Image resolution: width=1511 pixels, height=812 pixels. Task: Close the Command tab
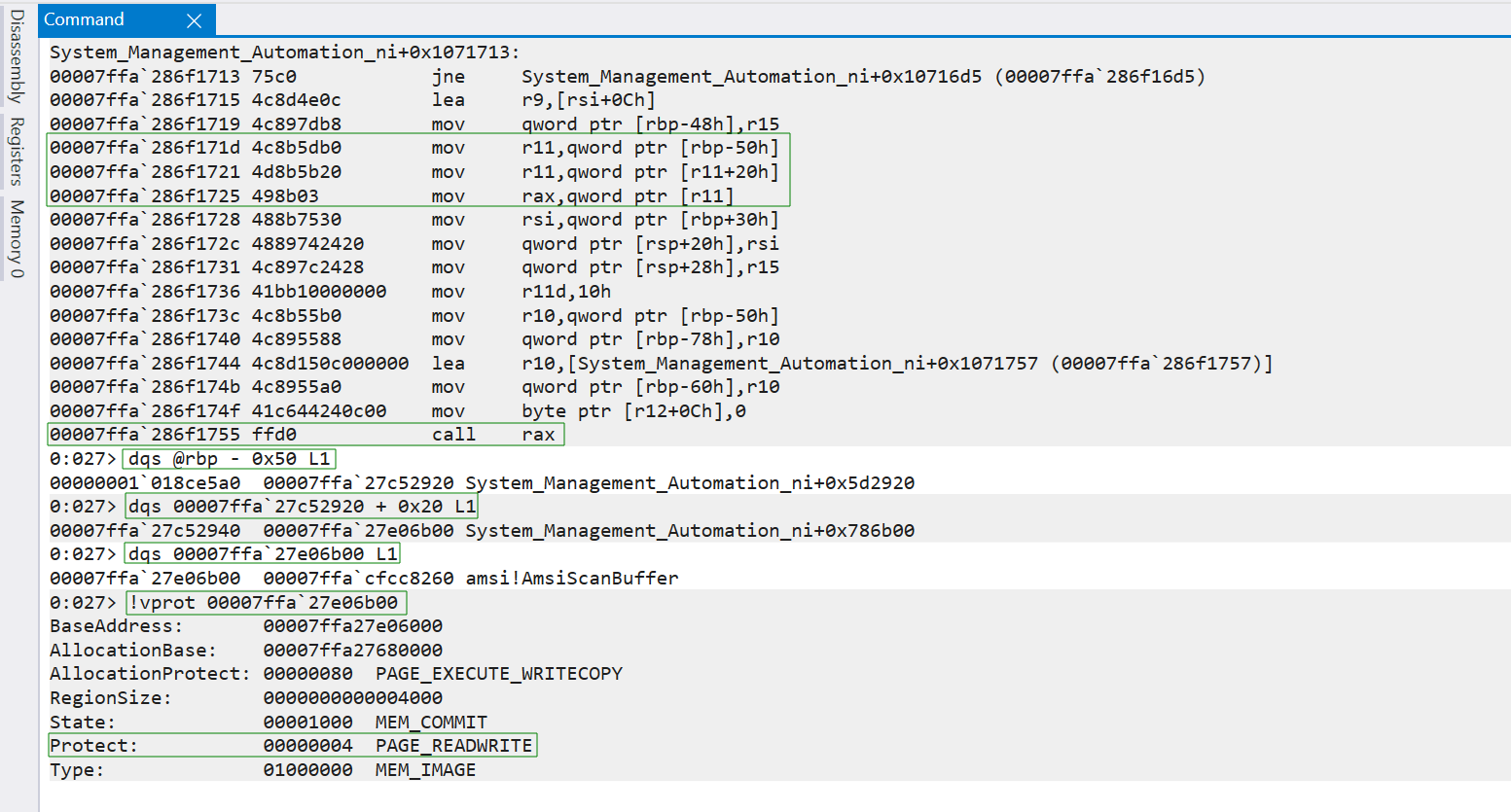click(x=194, y=20)
